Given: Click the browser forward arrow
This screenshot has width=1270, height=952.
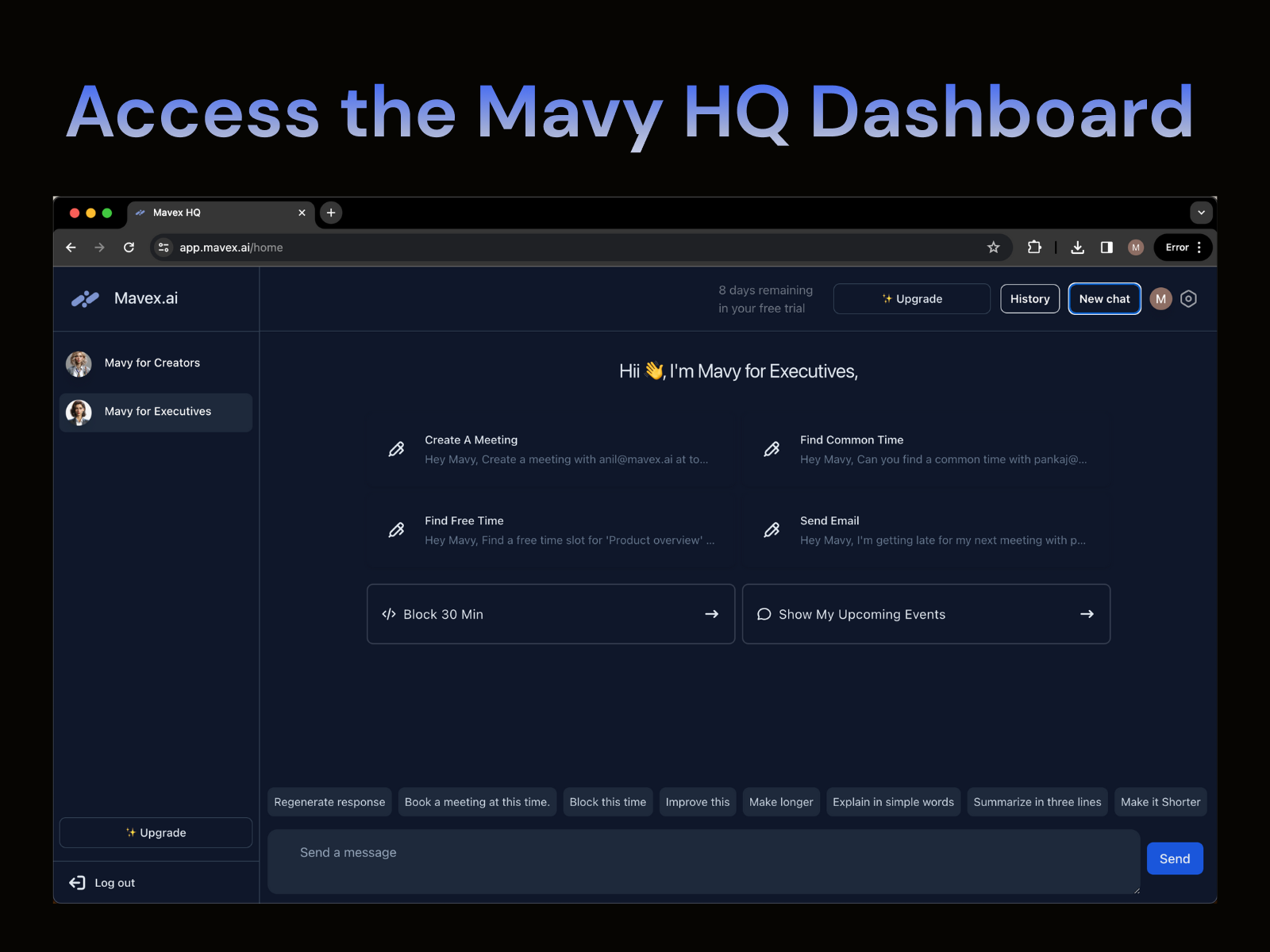Looking at the screenshot, I should [x=99, y=248].
